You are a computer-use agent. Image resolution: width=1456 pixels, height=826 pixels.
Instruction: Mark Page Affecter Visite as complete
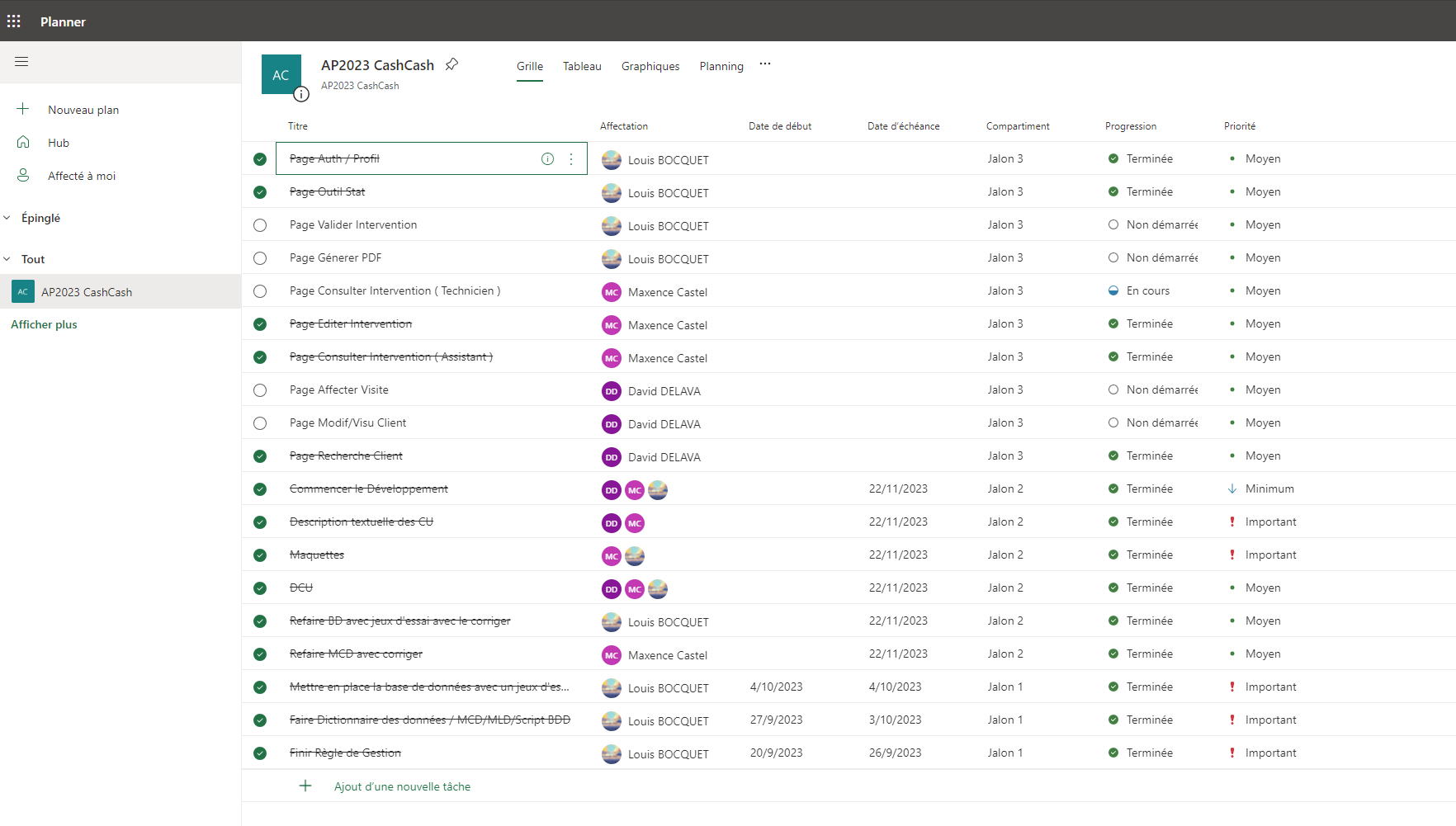pos(260,390)
